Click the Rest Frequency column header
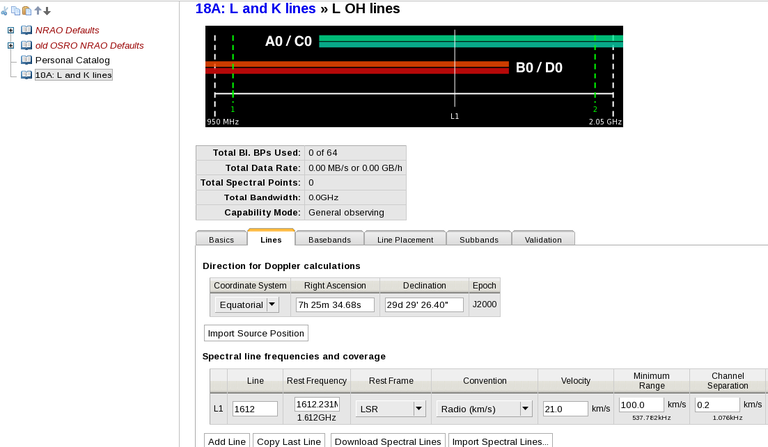768x447 pixels. coord(316,380)
